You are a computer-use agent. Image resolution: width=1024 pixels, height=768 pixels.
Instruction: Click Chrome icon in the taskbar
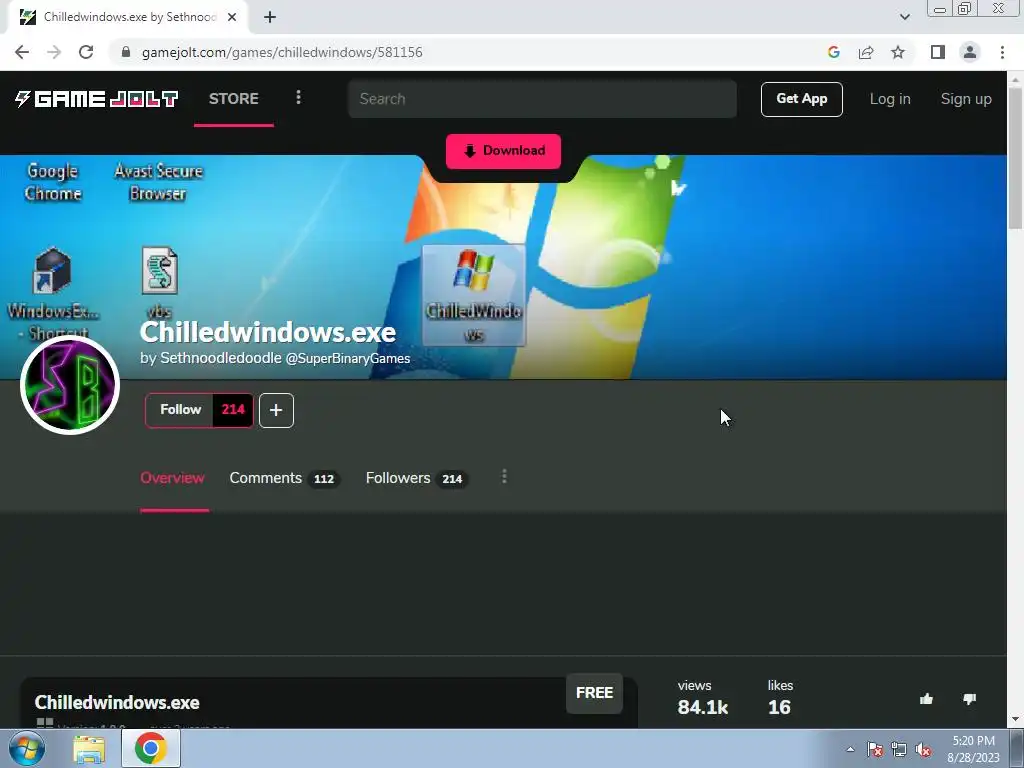pos(151,748)
